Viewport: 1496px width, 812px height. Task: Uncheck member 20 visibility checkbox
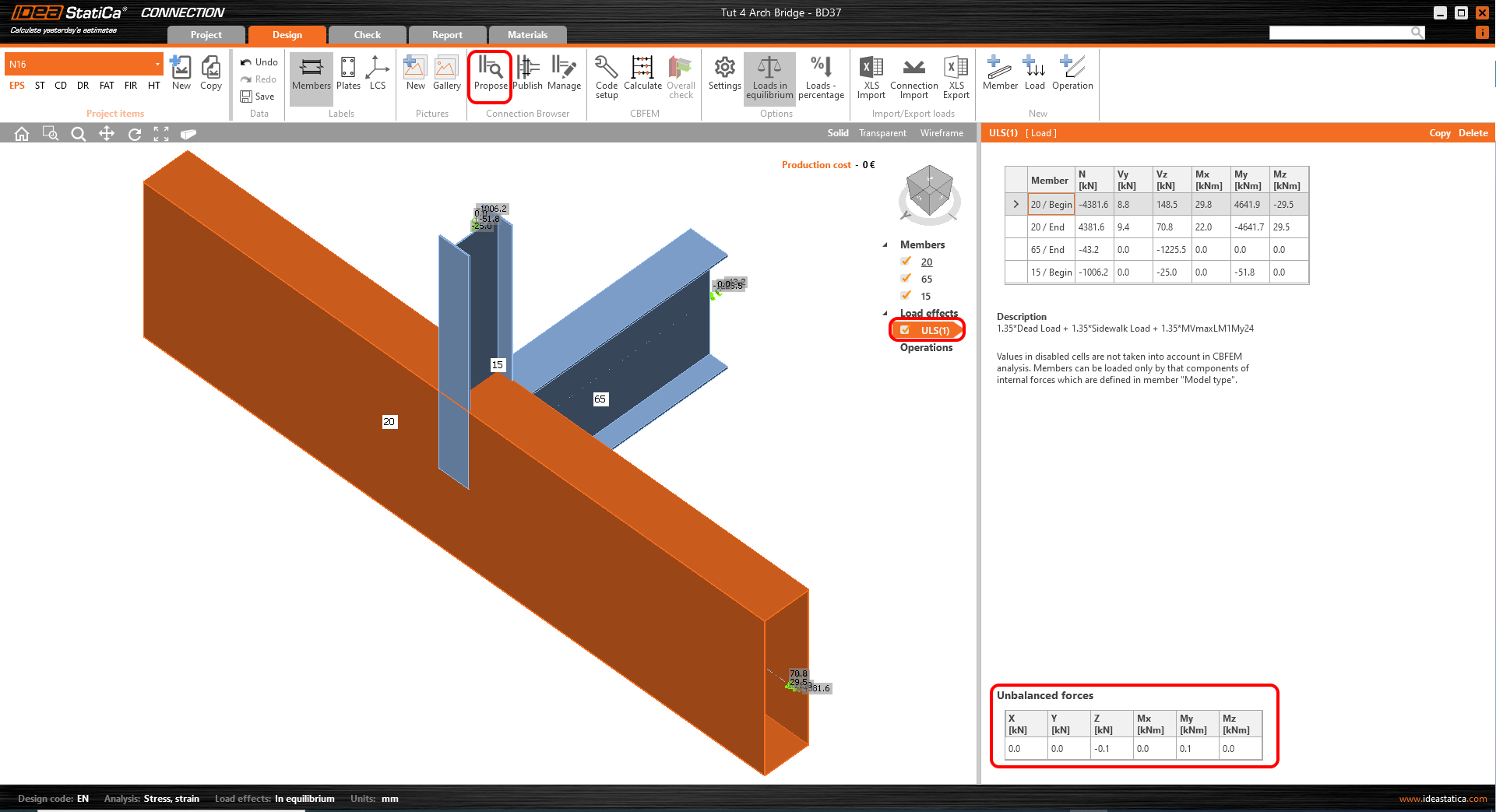point(906,262)
